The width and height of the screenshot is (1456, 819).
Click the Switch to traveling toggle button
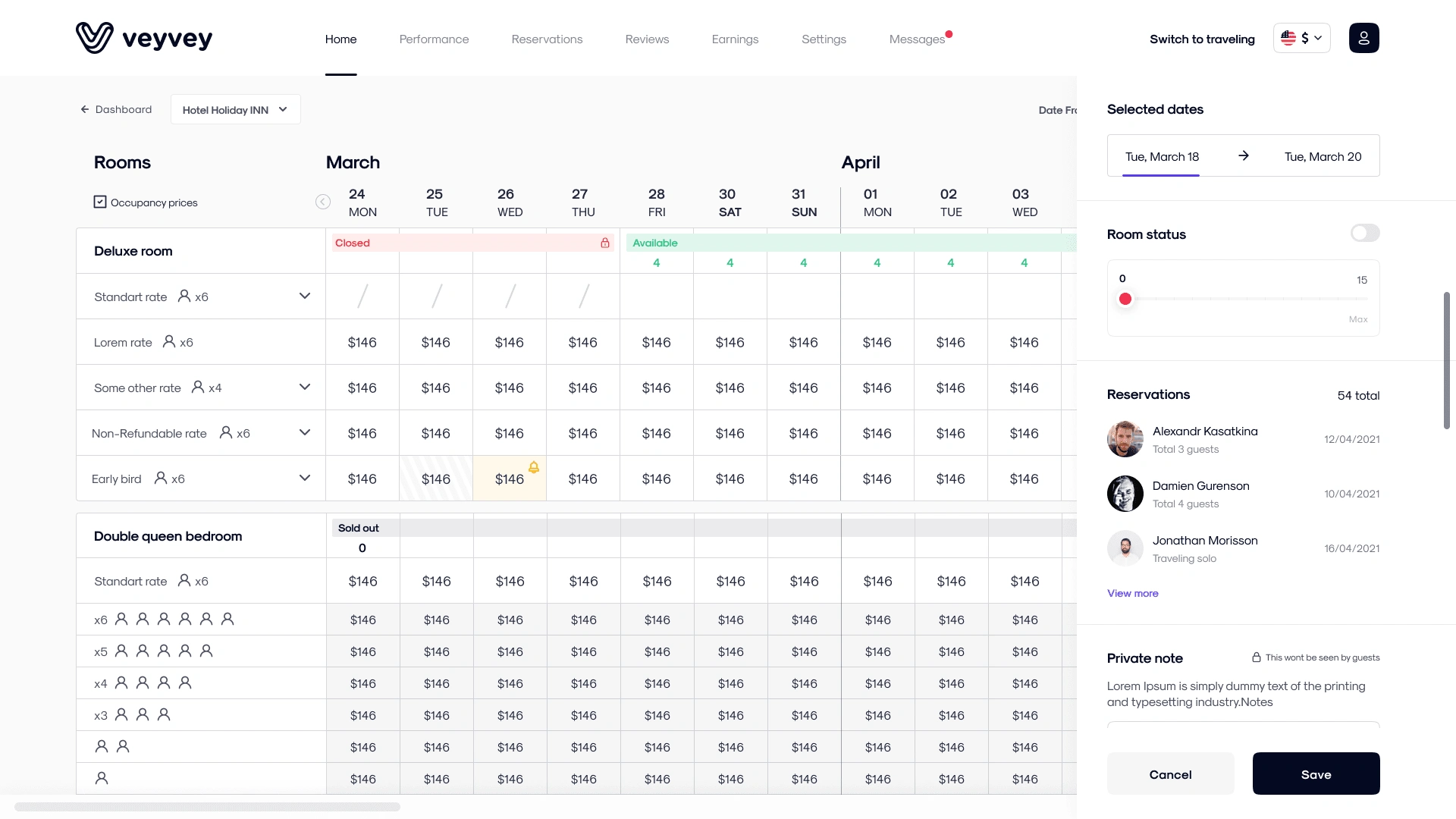tap(1202, 38)
